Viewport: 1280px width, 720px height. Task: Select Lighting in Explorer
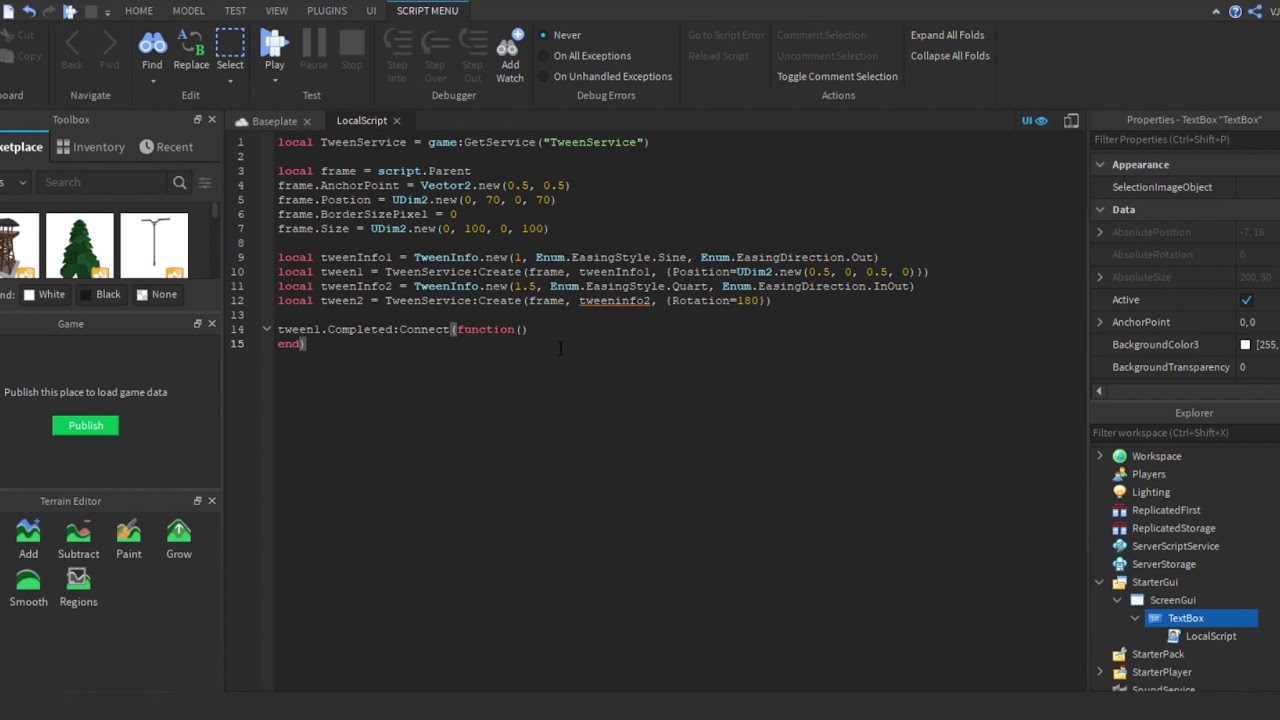coord(1150,492)
